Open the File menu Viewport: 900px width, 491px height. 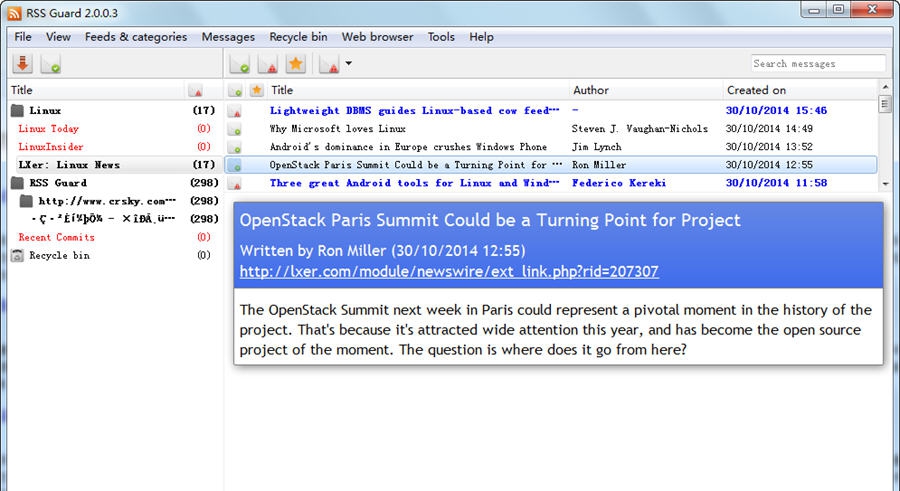pyautogui.click(x=23, y=37)
